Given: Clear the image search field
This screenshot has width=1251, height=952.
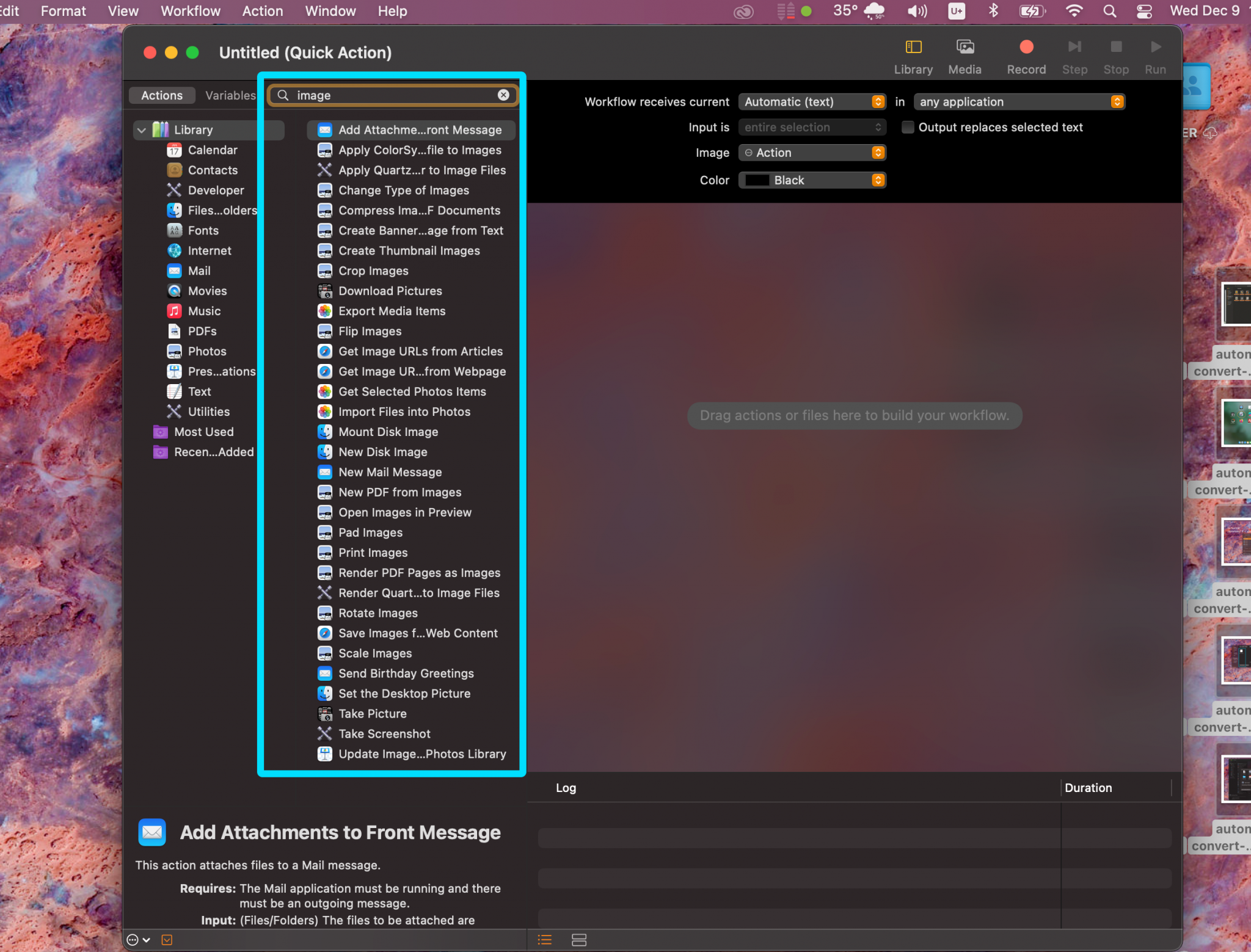Looking at the screenshot, I should 503,95.
